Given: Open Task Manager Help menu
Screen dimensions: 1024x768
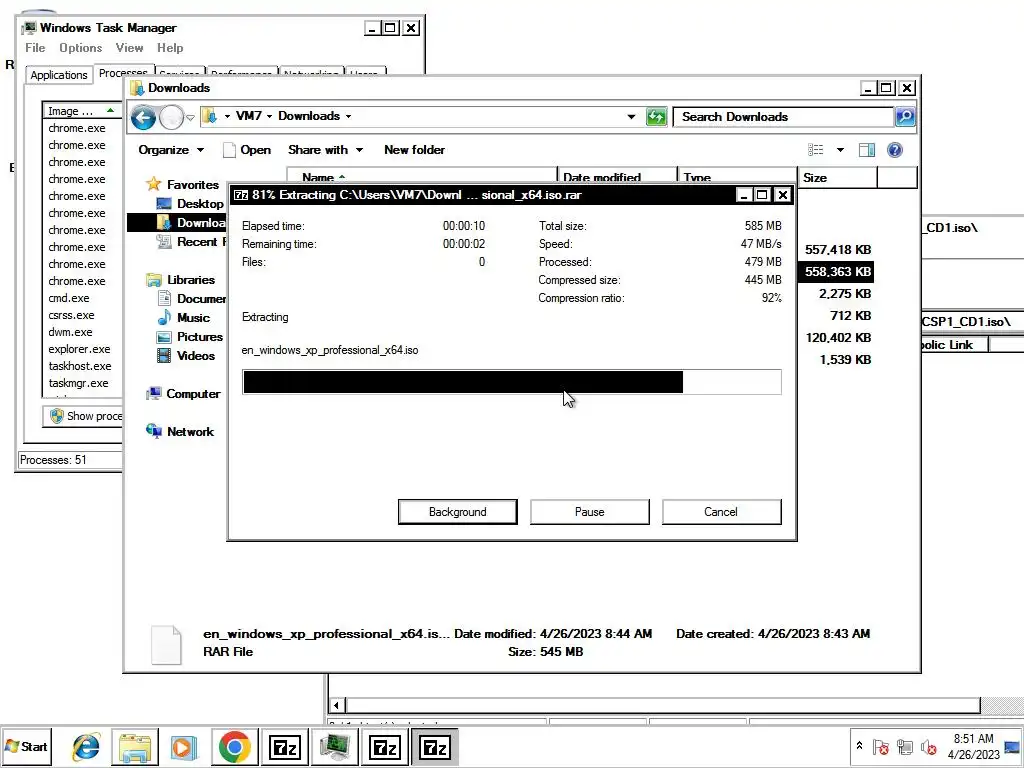Looking at the screenshot, I should (170, 48).
